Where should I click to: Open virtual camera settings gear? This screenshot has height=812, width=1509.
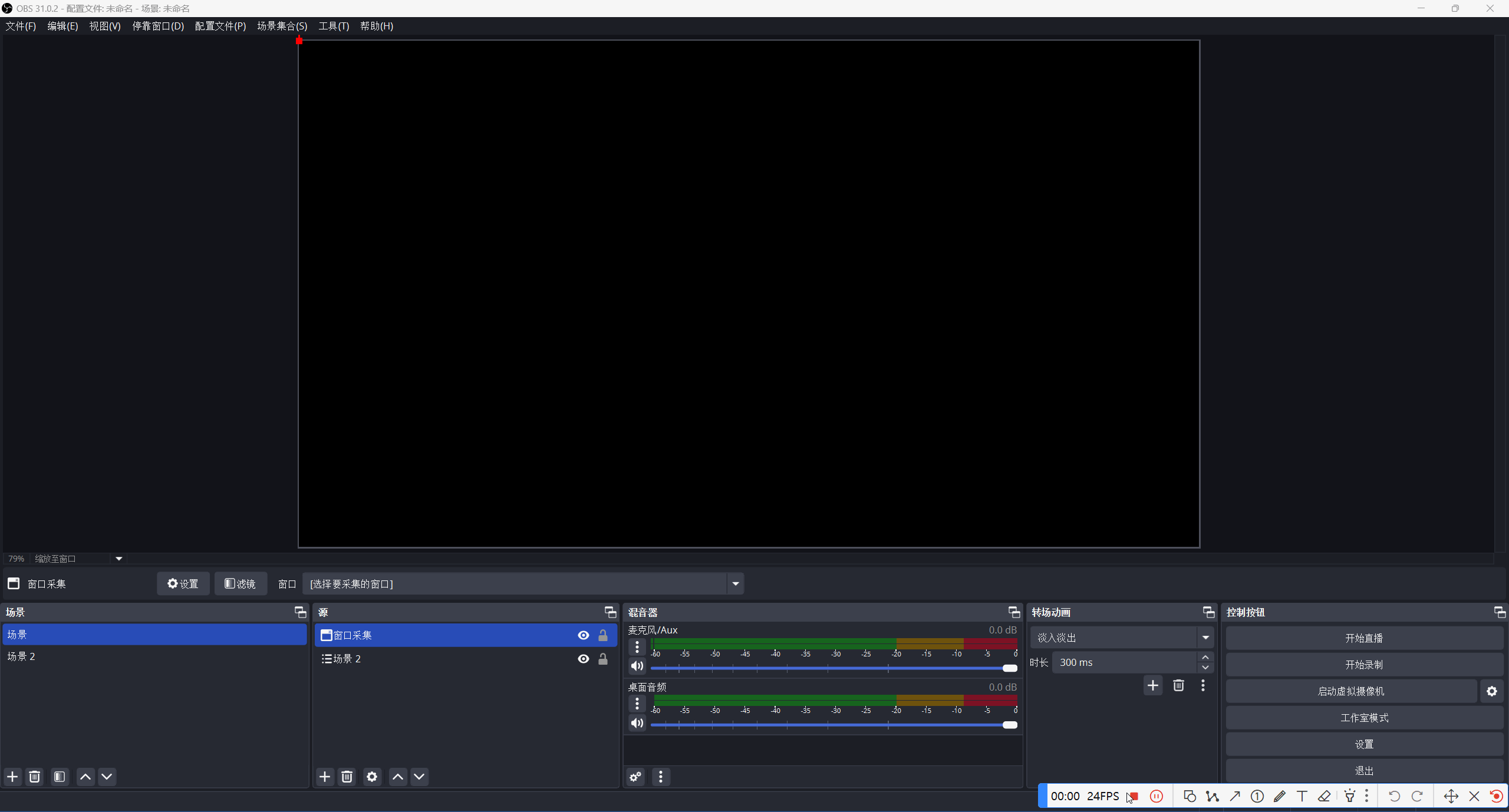pos(1492,691)
